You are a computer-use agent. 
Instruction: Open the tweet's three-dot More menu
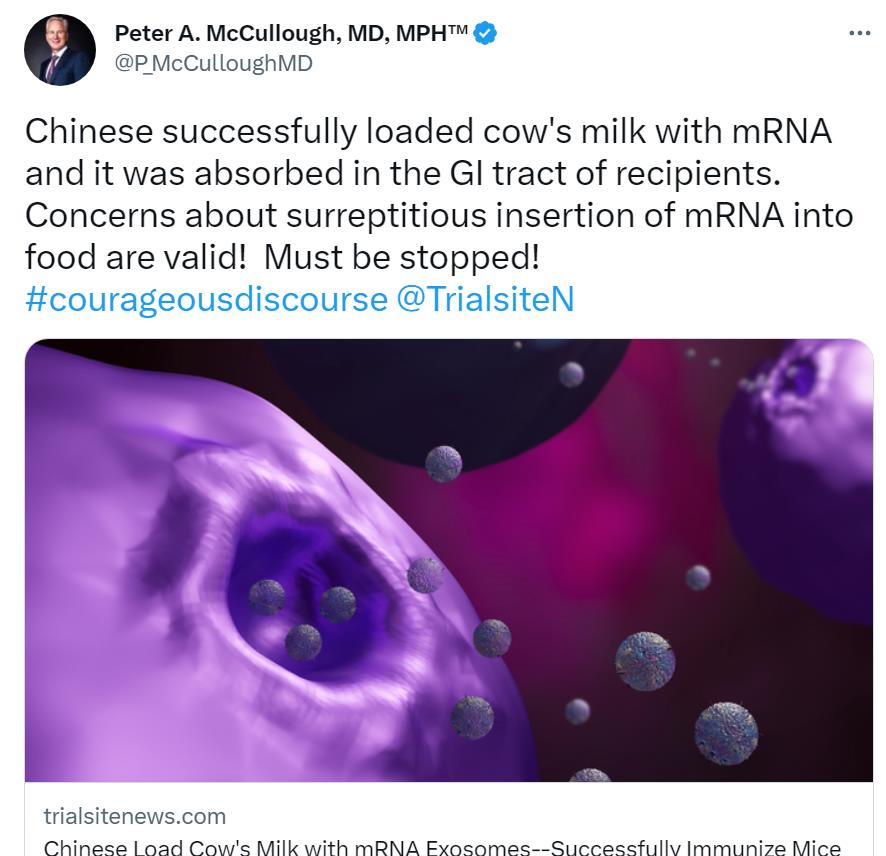click(859, 34)
